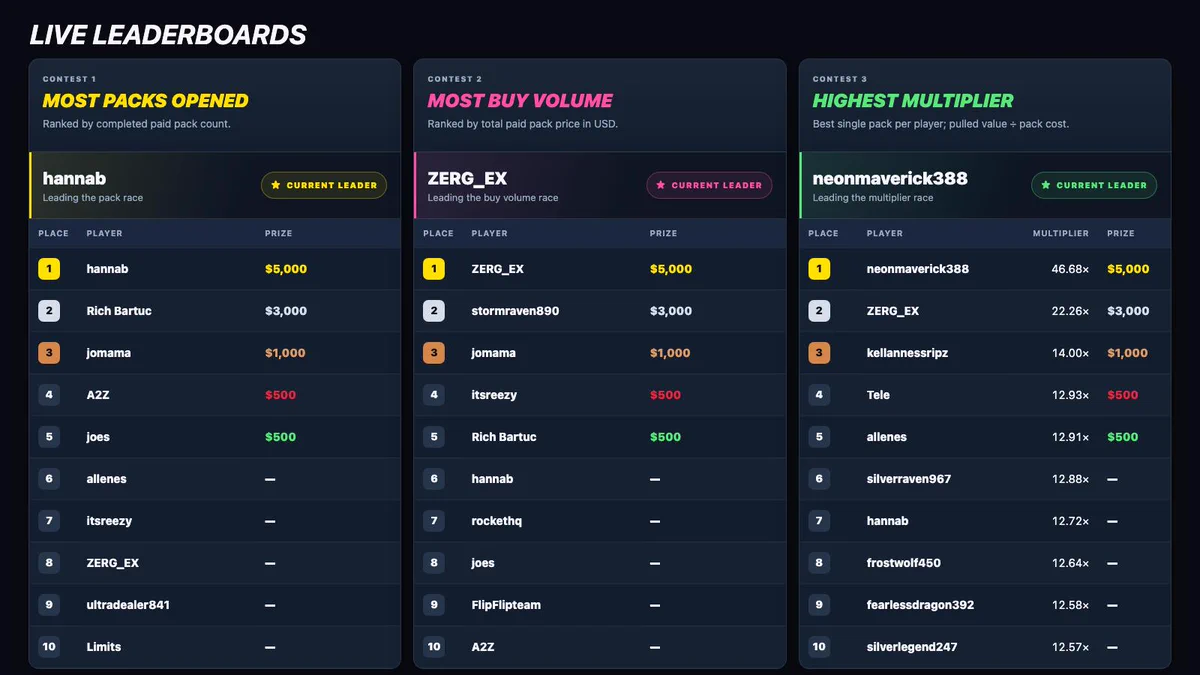Select player joes in Most Packs Opened

[98, 437]
